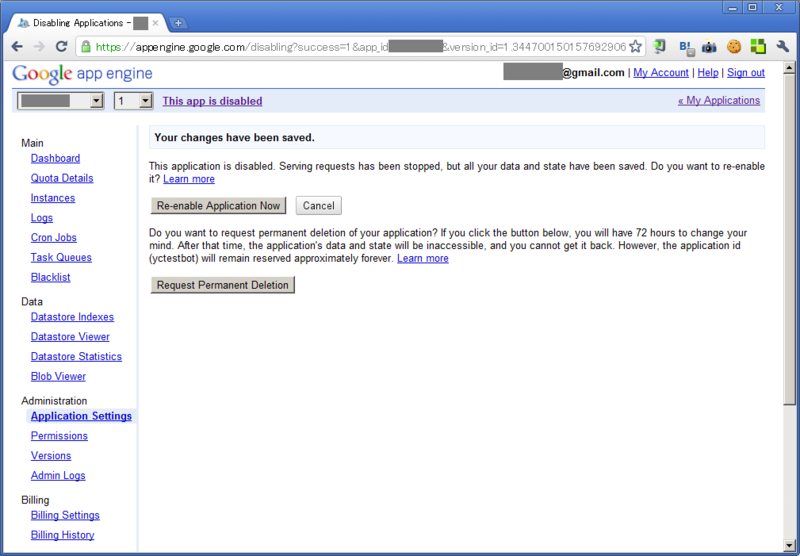800x556 pixels.
Task: Close the Disabling Applications tab
Action: 156,23
